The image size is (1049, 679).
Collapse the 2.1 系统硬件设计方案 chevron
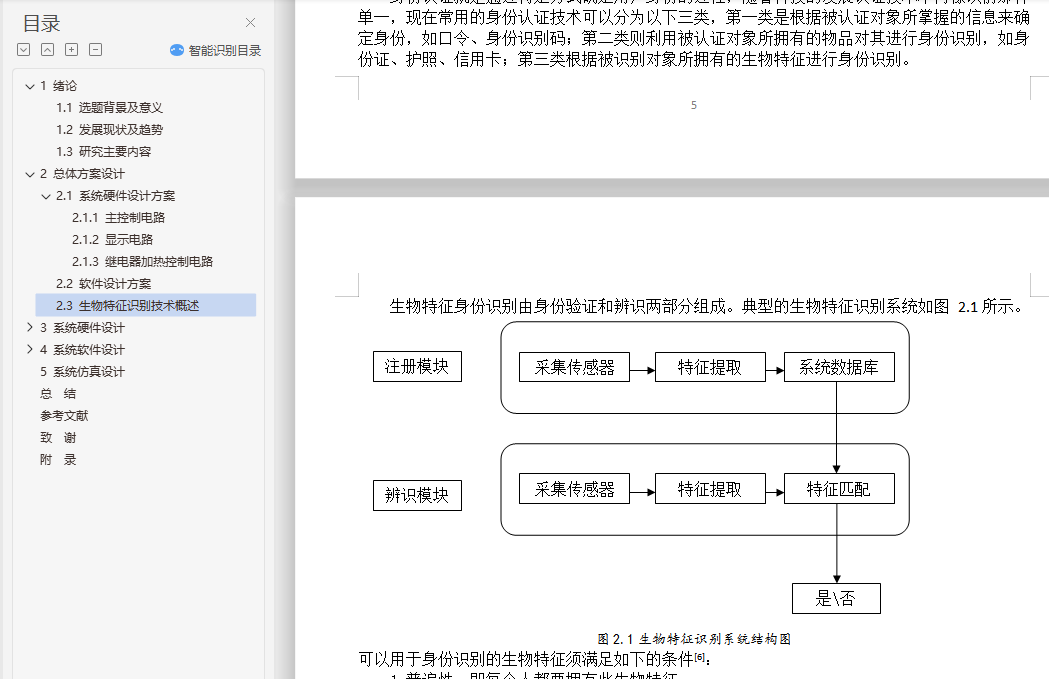coord(45,196)
